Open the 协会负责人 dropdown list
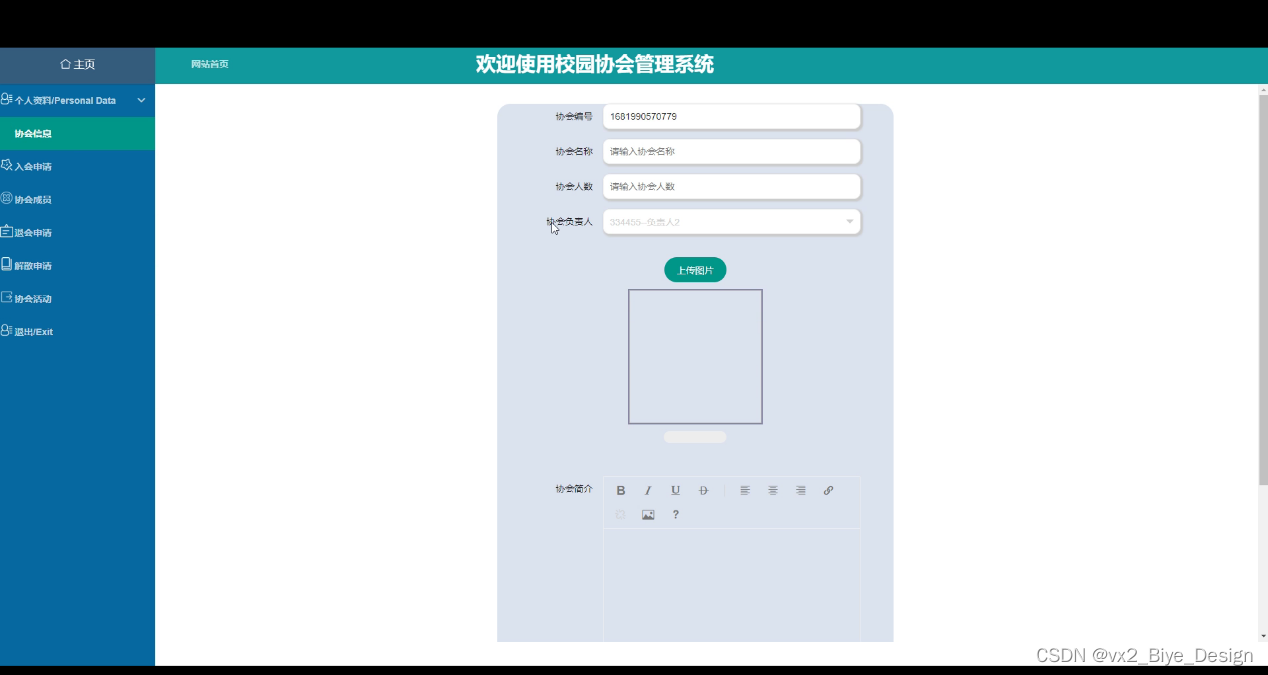 tap(731, 222)
